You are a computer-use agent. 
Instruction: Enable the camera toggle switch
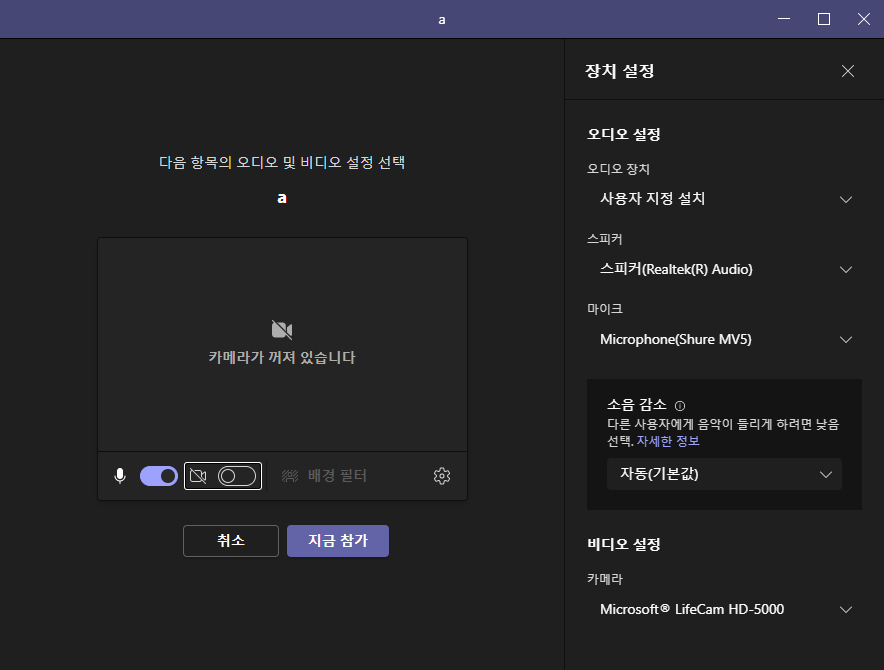click(237, 476)
